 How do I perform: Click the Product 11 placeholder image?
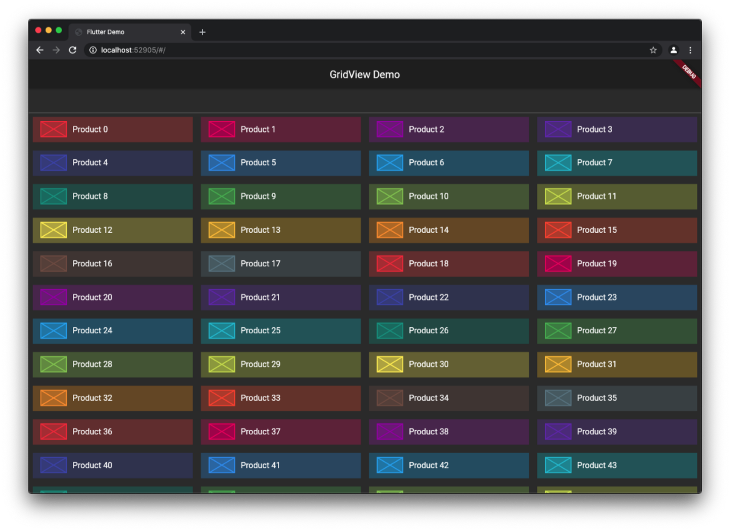[558, 196]
